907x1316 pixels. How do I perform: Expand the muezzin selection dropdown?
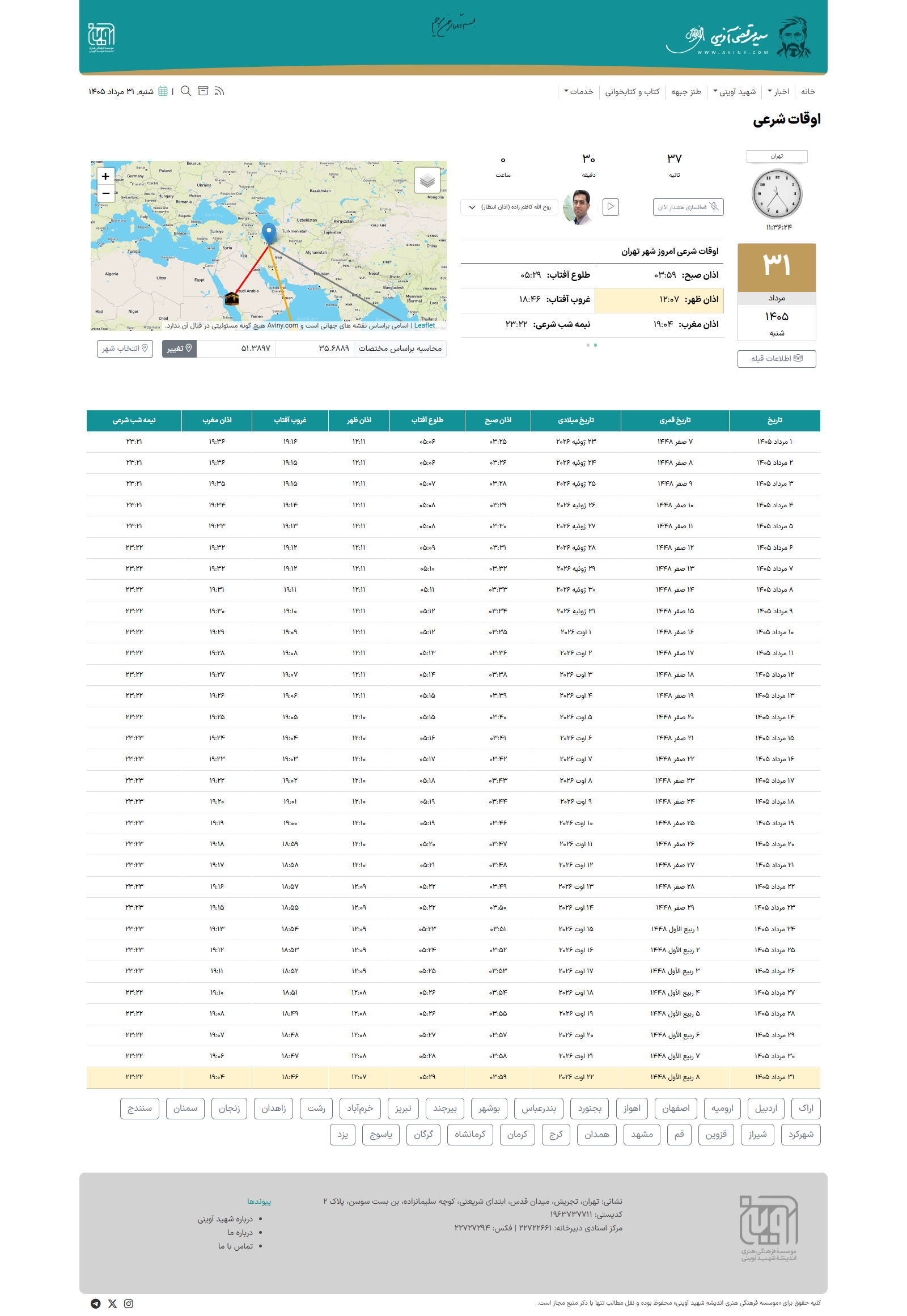509,207
